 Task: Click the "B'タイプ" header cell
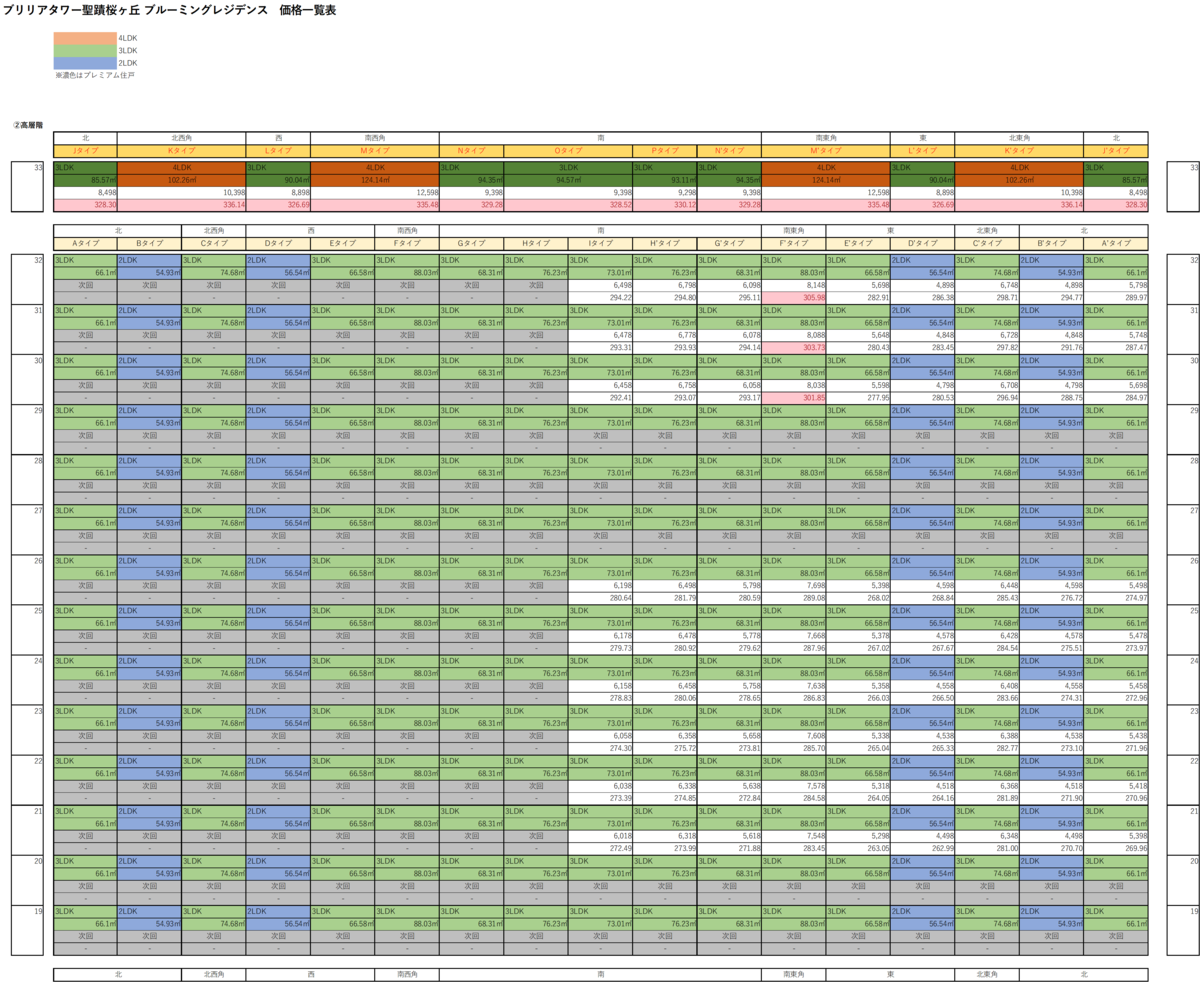[1051, 243]
